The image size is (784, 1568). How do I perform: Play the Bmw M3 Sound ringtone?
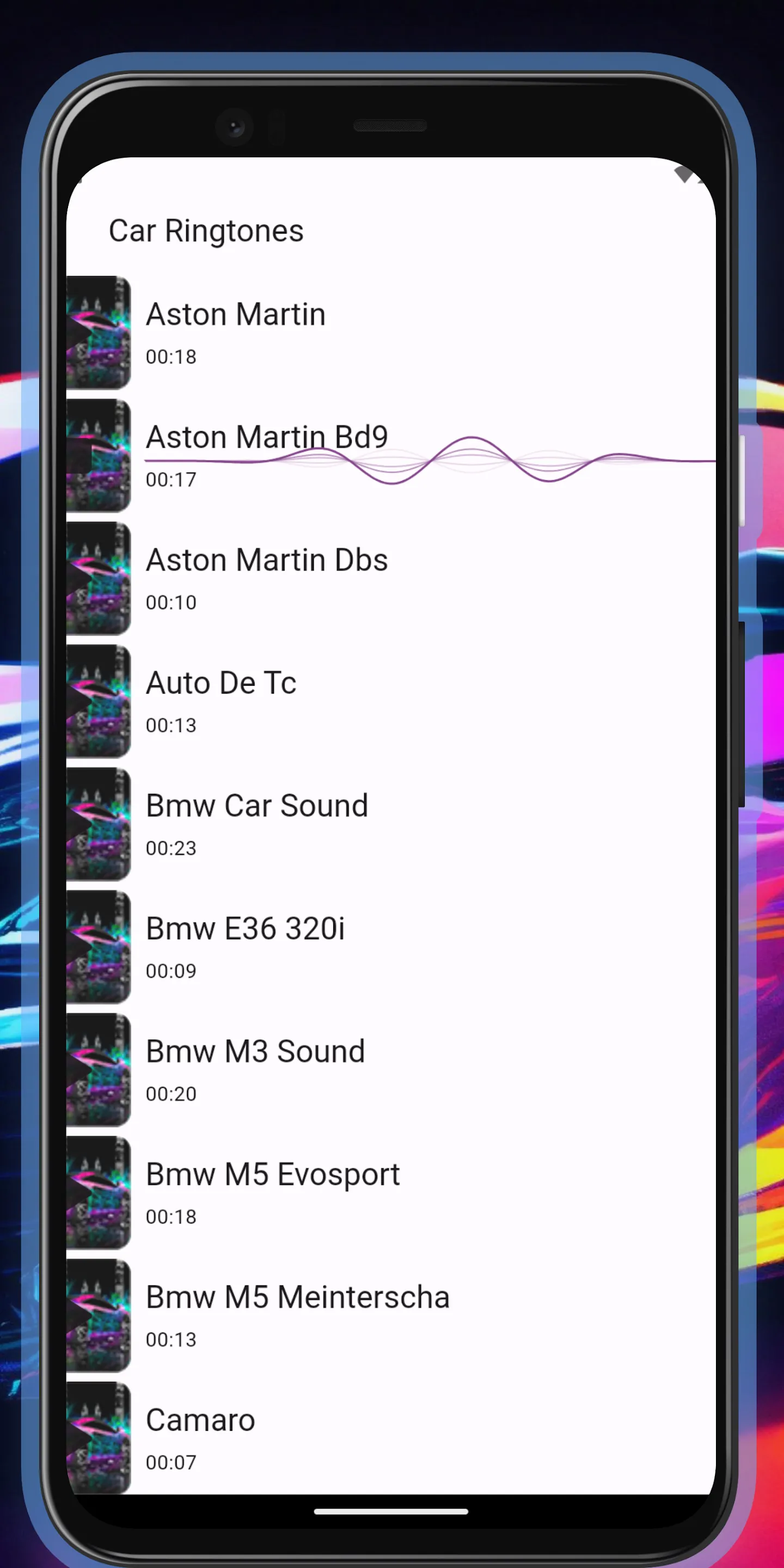[x=256, y=1052]
